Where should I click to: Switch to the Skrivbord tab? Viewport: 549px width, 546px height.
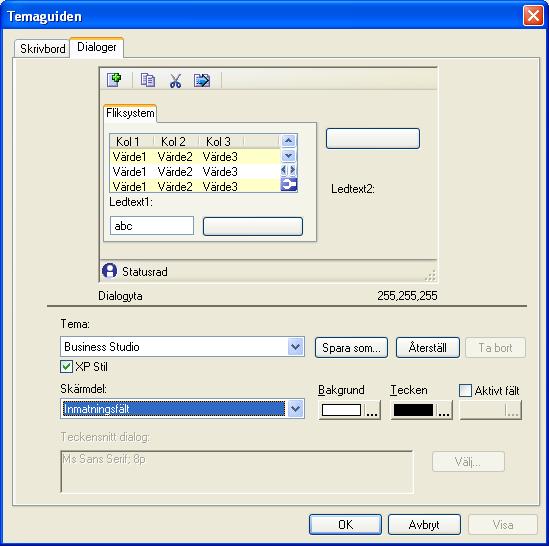pos(43,49)
